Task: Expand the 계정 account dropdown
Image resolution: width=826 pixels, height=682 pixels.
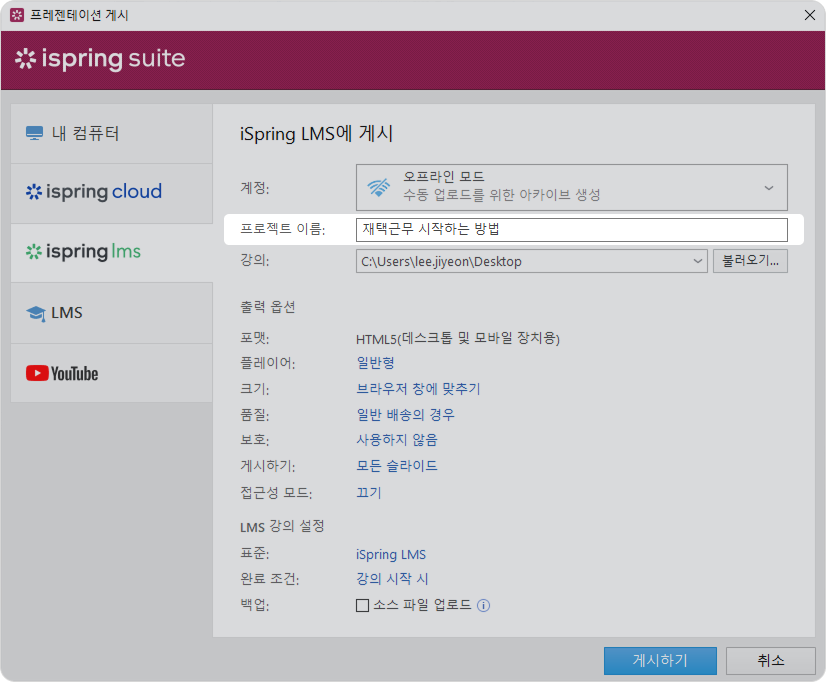Action: click(x=768, y=187)
